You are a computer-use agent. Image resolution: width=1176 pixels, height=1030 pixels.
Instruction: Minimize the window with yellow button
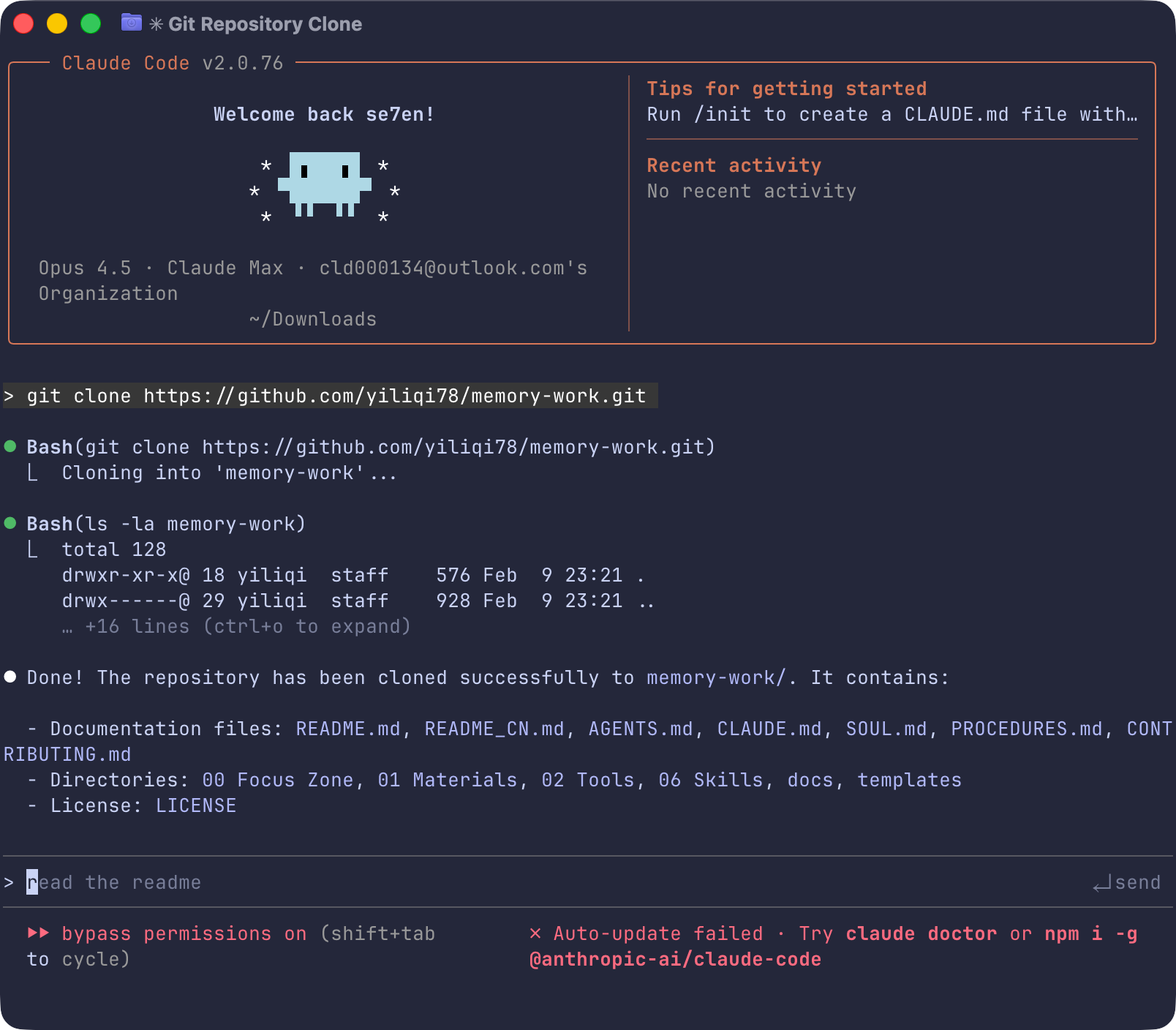click(57, 23)
